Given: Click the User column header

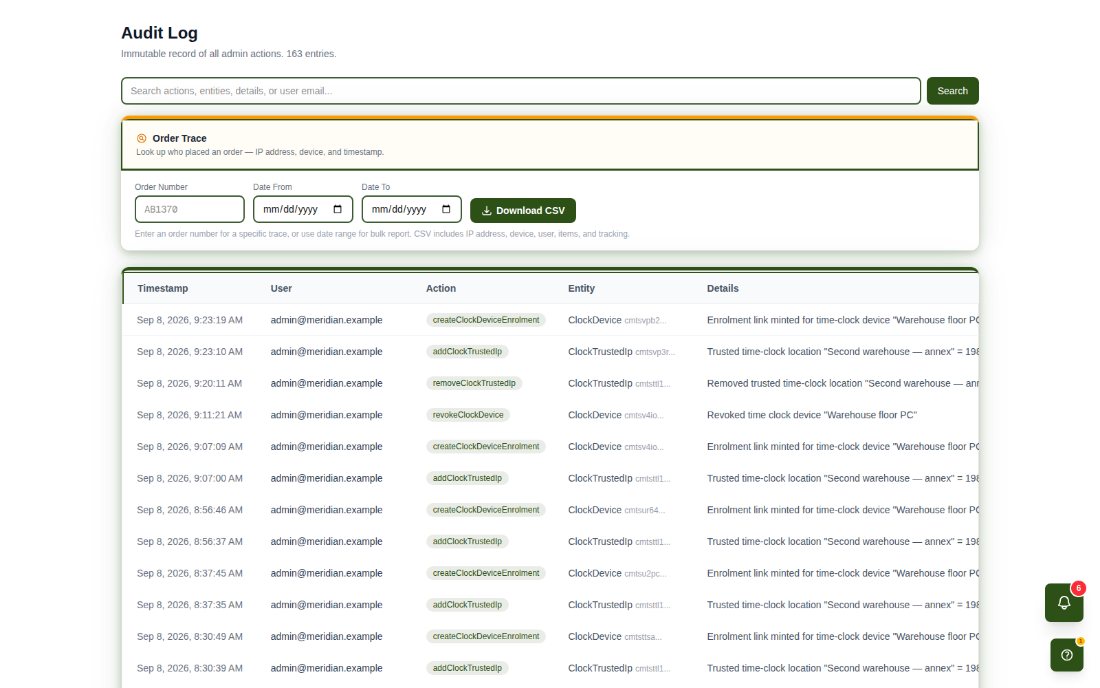Looking at the screenshot, I should [x=281, y=288].
